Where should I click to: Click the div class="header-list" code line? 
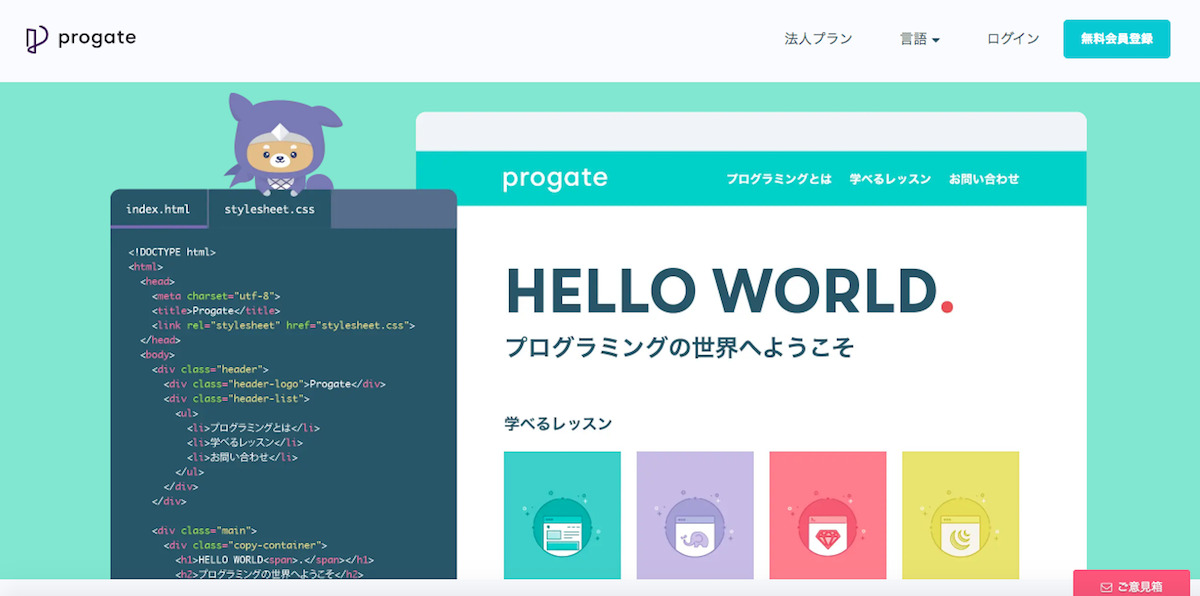click(237, 399)
